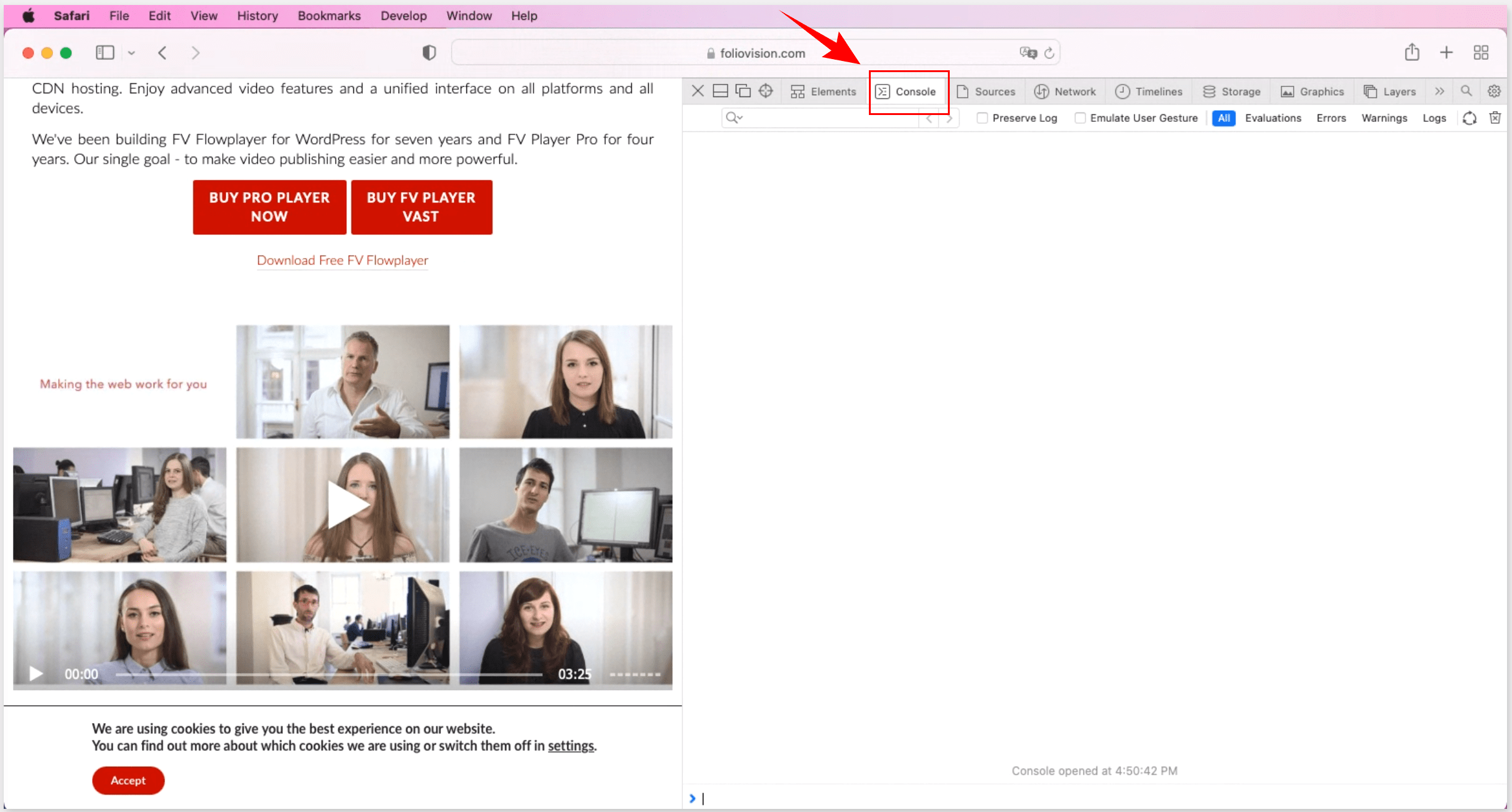Screen dimensions: 1512x812
Task: Open cookie settings link
Action: click(x=570, y=745)
